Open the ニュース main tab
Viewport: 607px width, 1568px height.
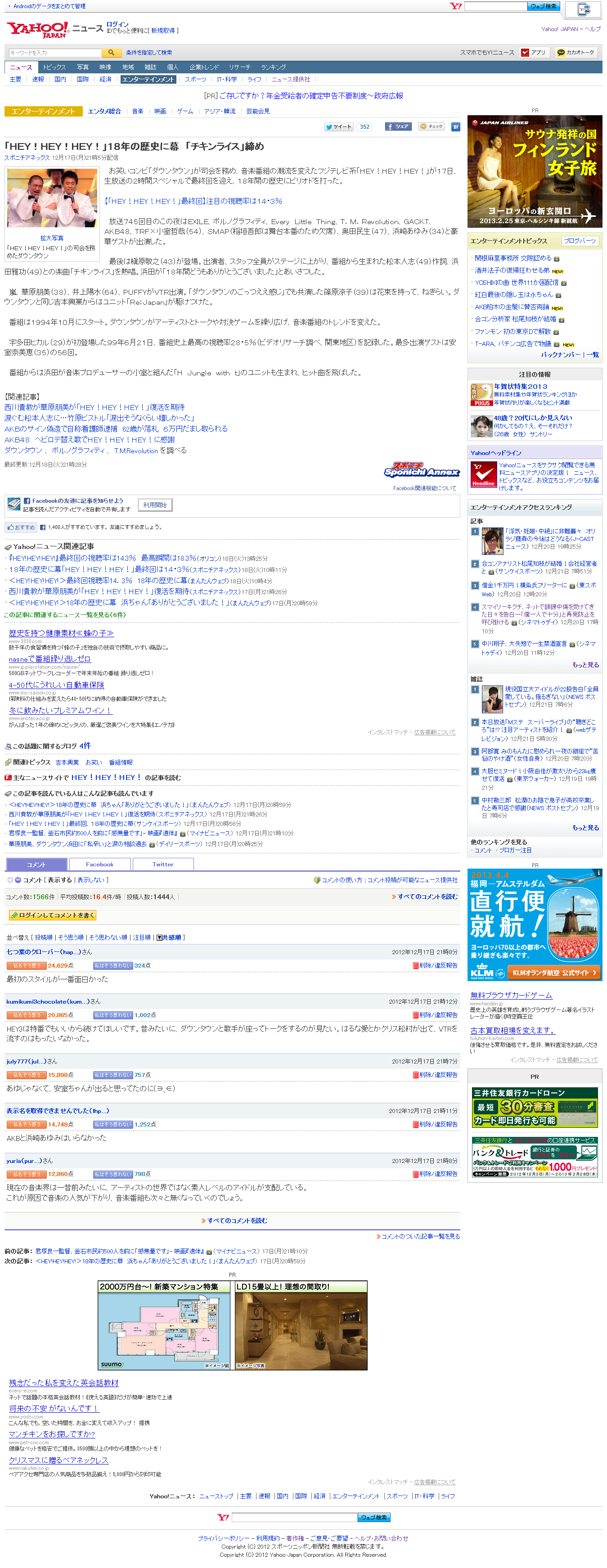coord(21,67)
